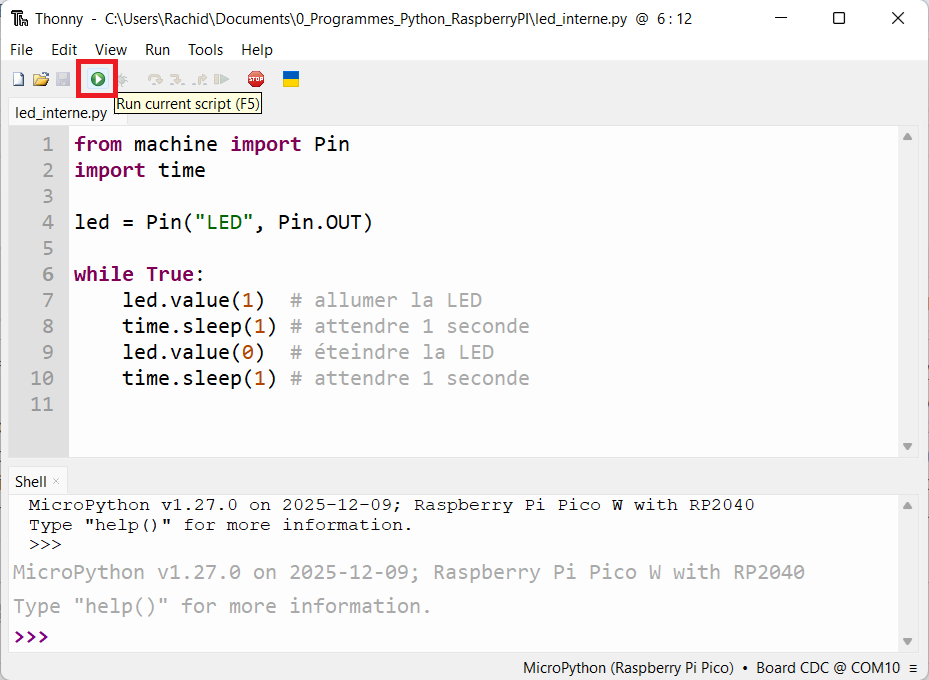Open the File menu
The width and height of the screenshot is (929, 680).
click(x=21, y=49)
